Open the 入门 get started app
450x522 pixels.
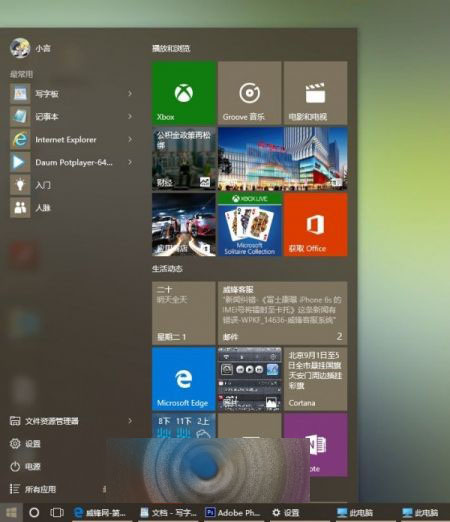click(72, 185)
